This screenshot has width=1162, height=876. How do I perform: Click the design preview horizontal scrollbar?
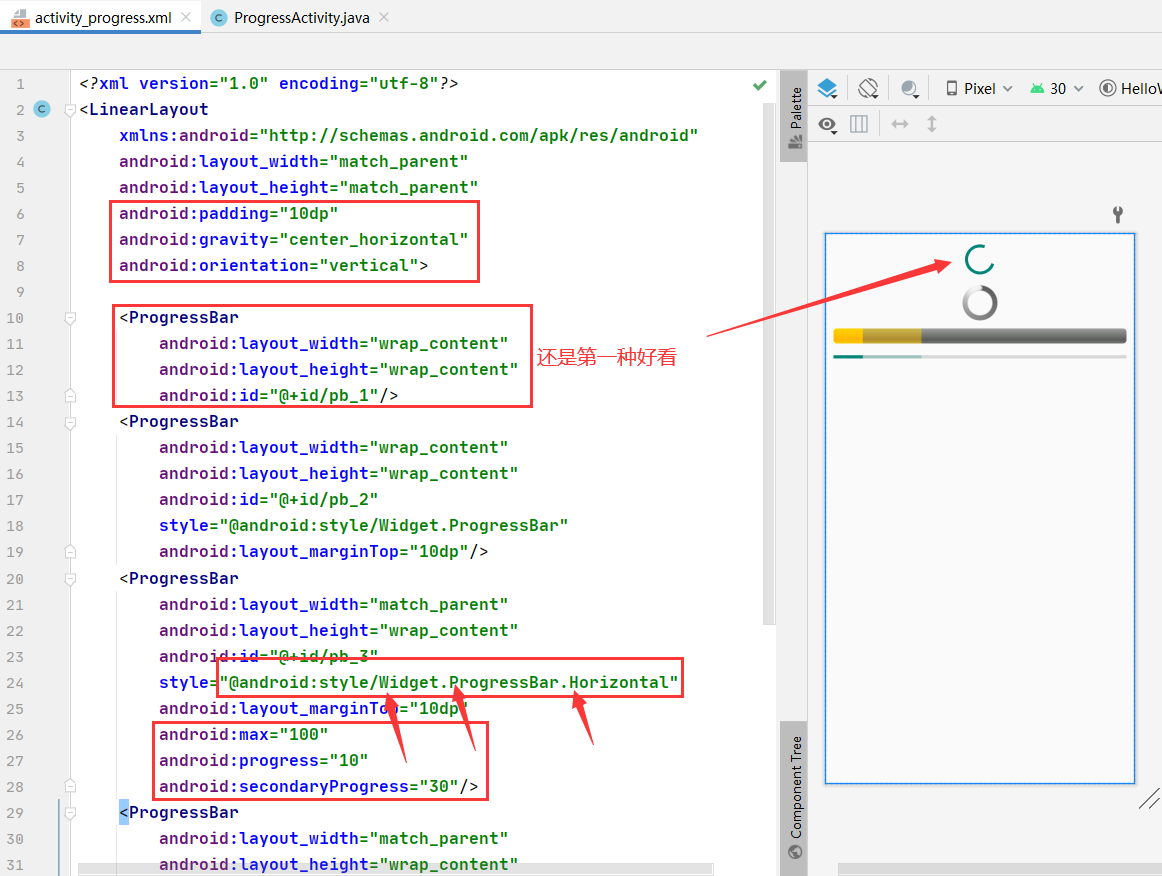[x=1000, y=869]
